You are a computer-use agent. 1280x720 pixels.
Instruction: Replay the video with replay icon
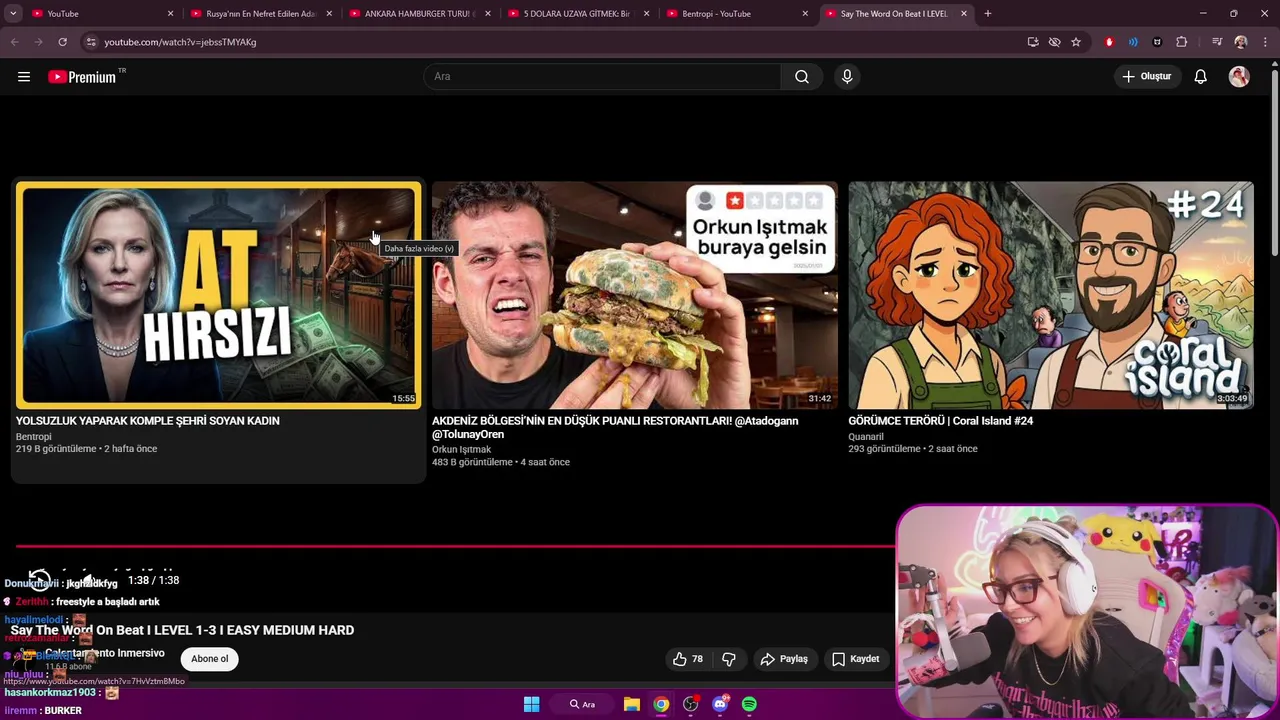coord(39,579)
